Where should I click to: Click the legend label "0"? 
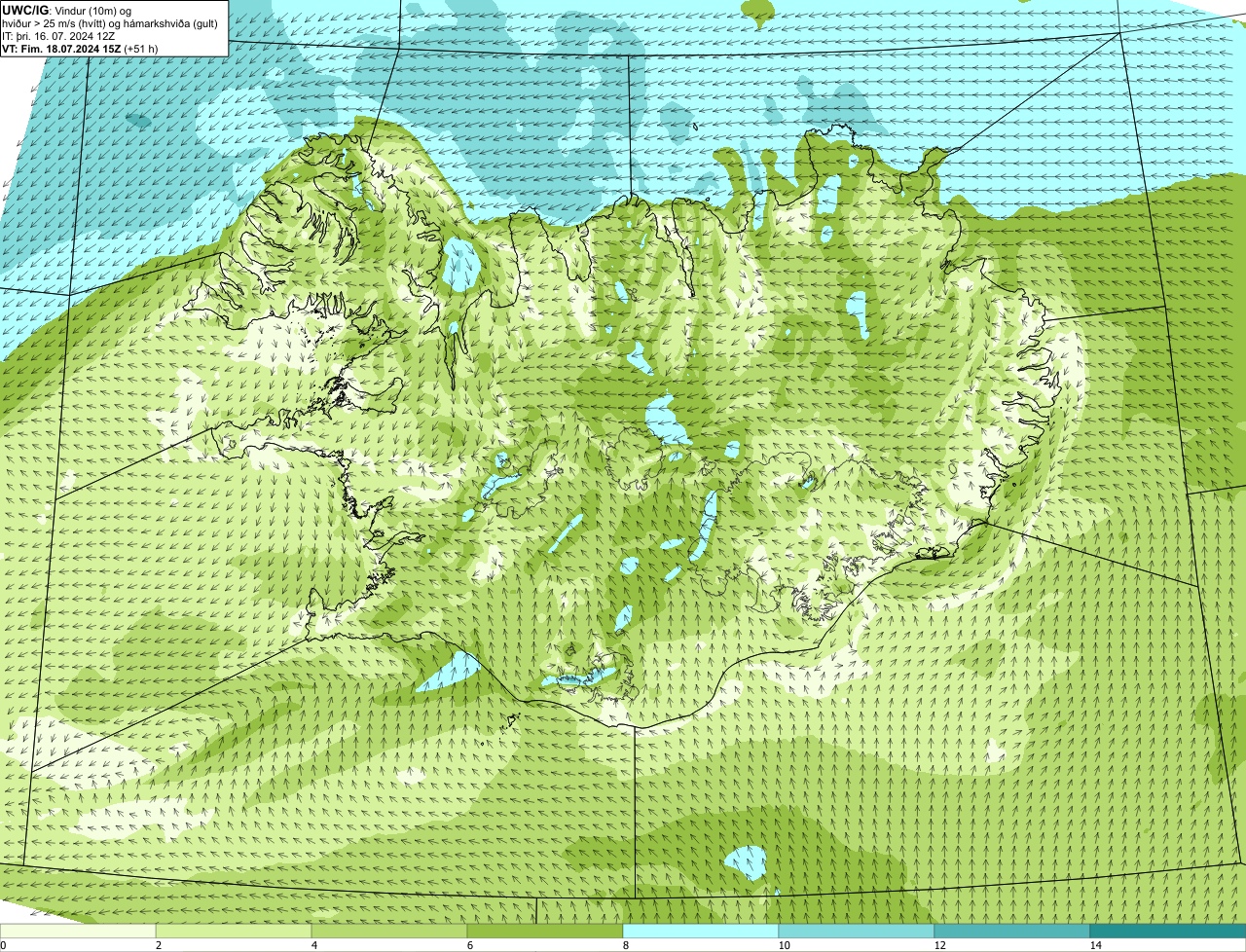point(3,945)
